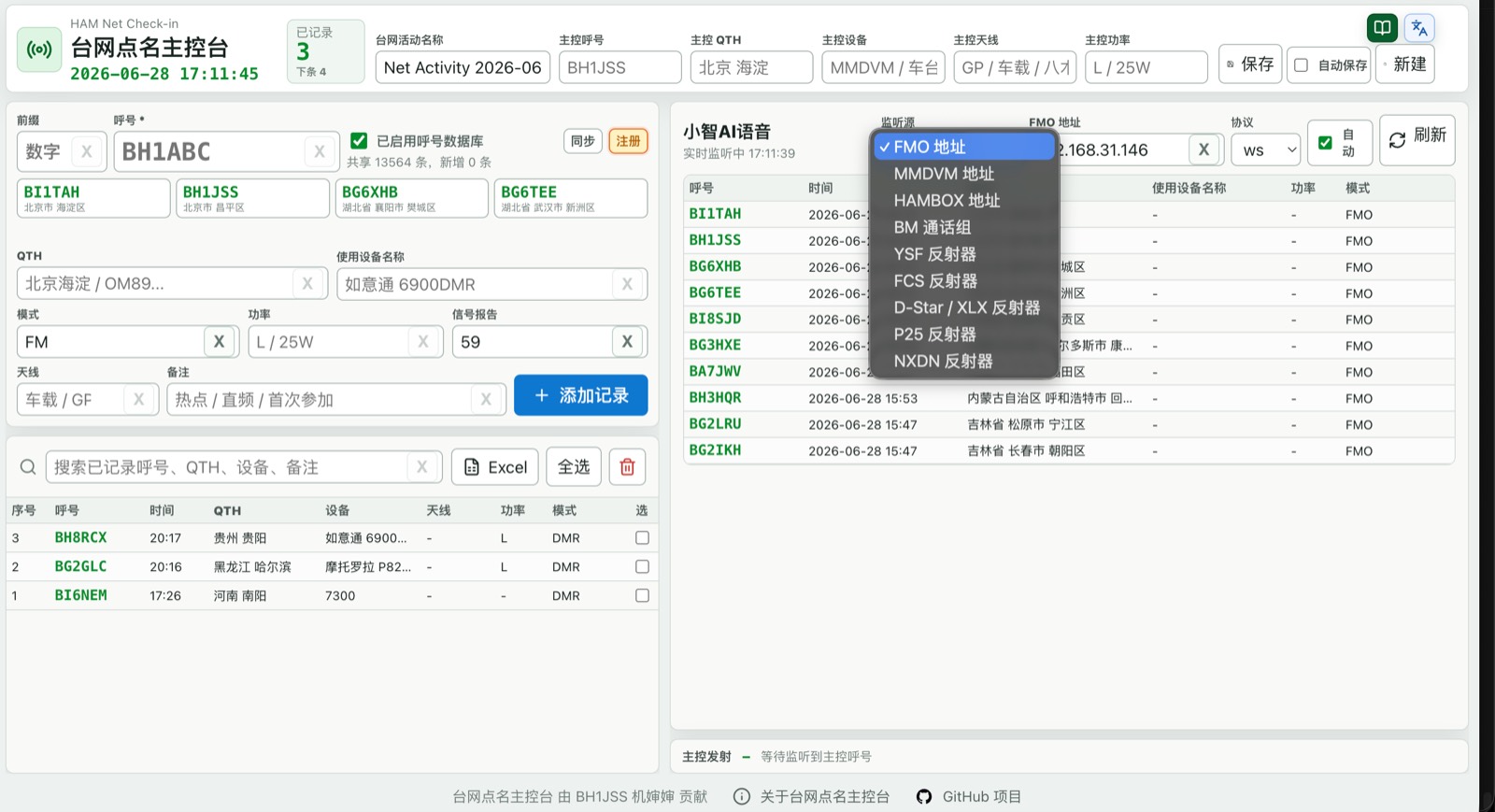The image size is (1495, 812).
Task: Export records with Excel button
Action: (x=495, y=467)
